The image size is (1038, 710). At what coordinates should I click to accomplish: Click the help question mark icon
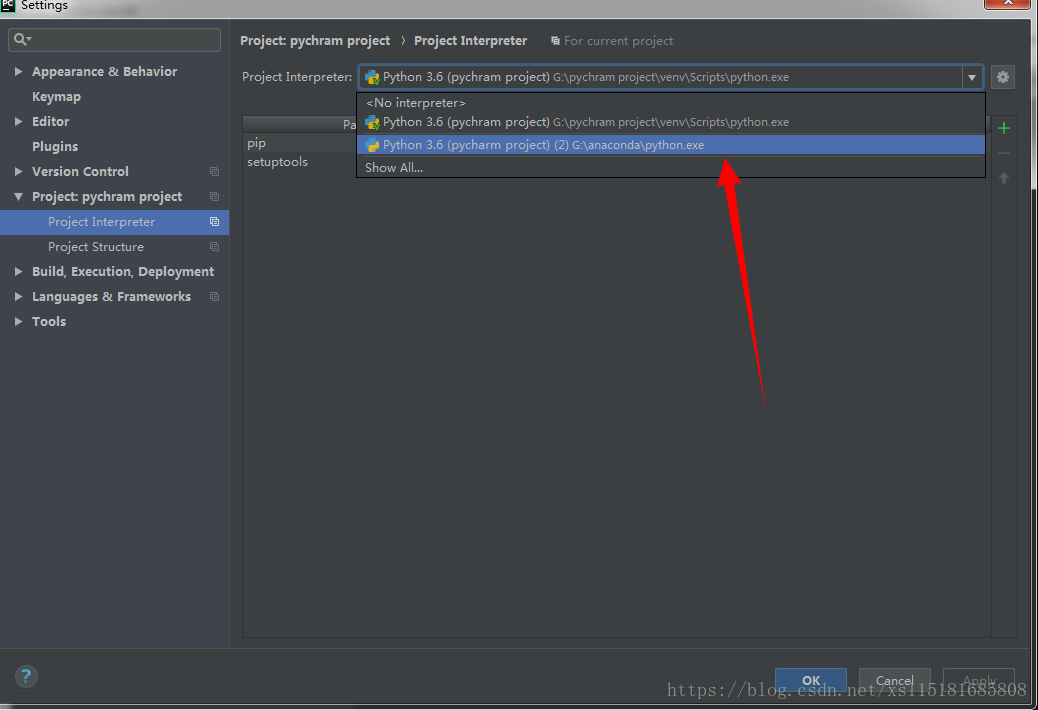click(26, 677)
